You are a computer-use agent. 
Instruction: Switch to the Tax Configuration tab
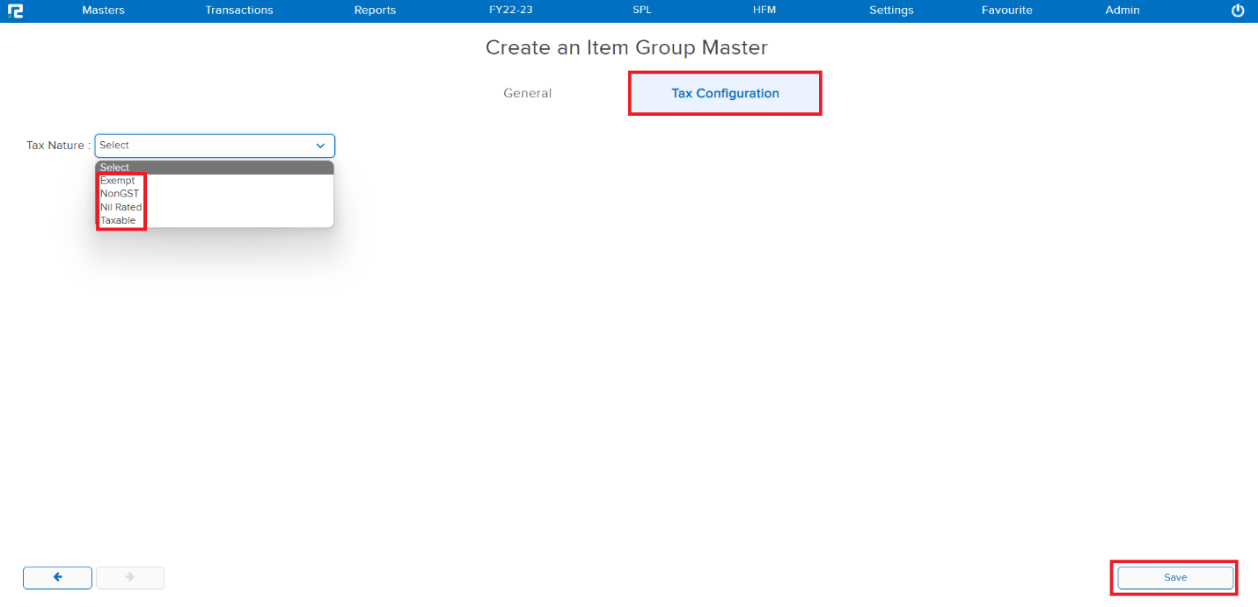click(725, 93)
